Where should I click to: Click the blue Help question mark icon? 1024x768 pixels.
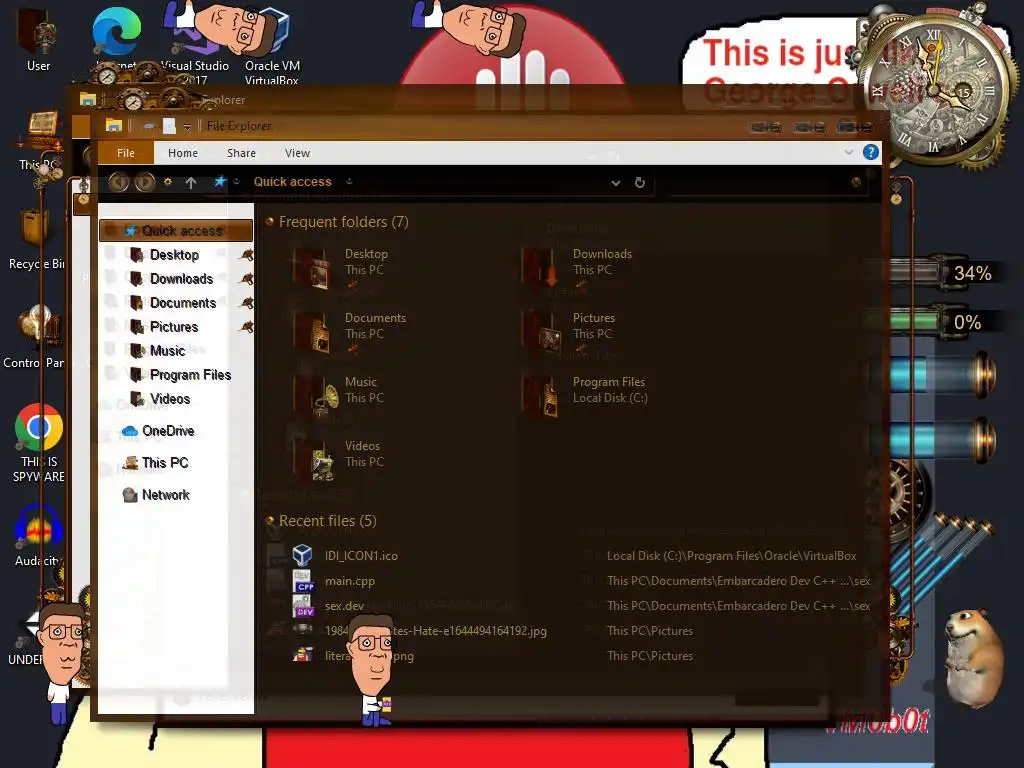click(x=870, y=152)
